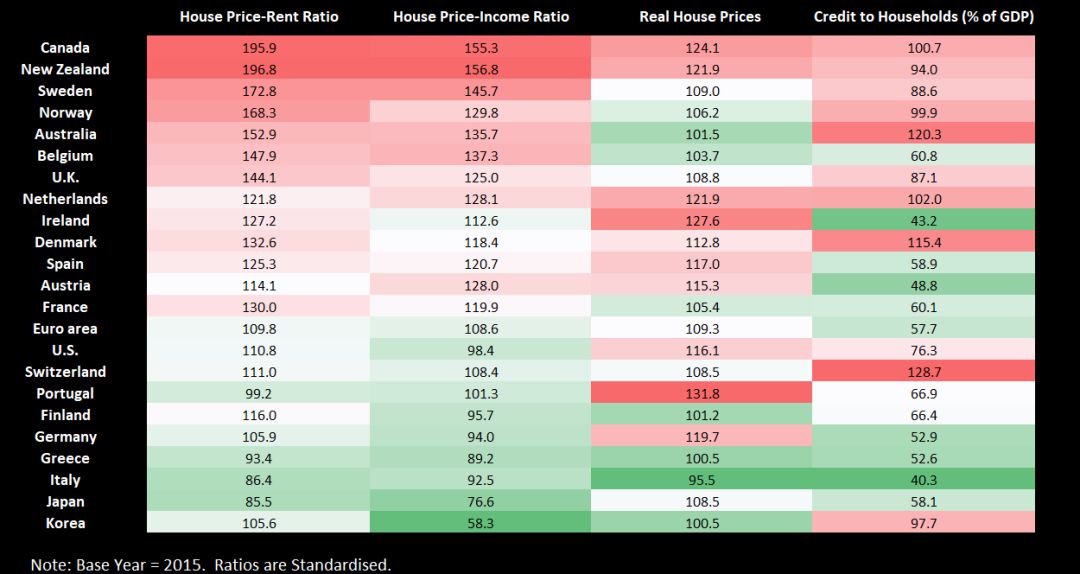Click Portugal's 131.8 real house price cell
The width and height of the screenshot is (1080, 574).
[701, 393]
